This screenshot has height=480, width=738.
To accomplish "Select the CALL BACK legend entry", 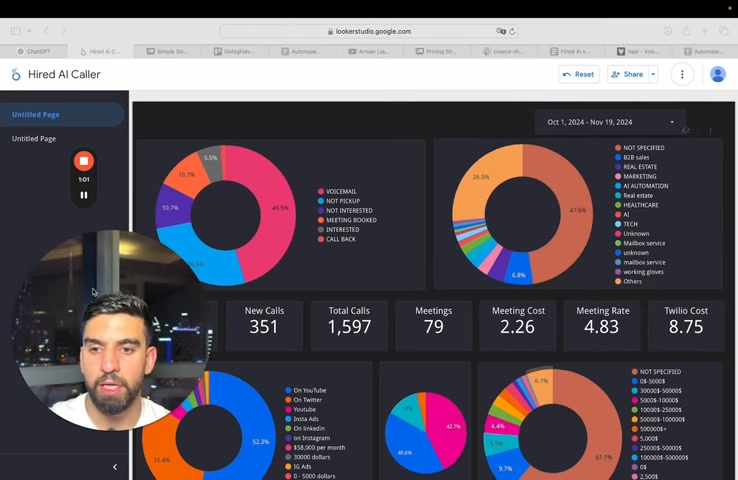I will coord(337,239).
